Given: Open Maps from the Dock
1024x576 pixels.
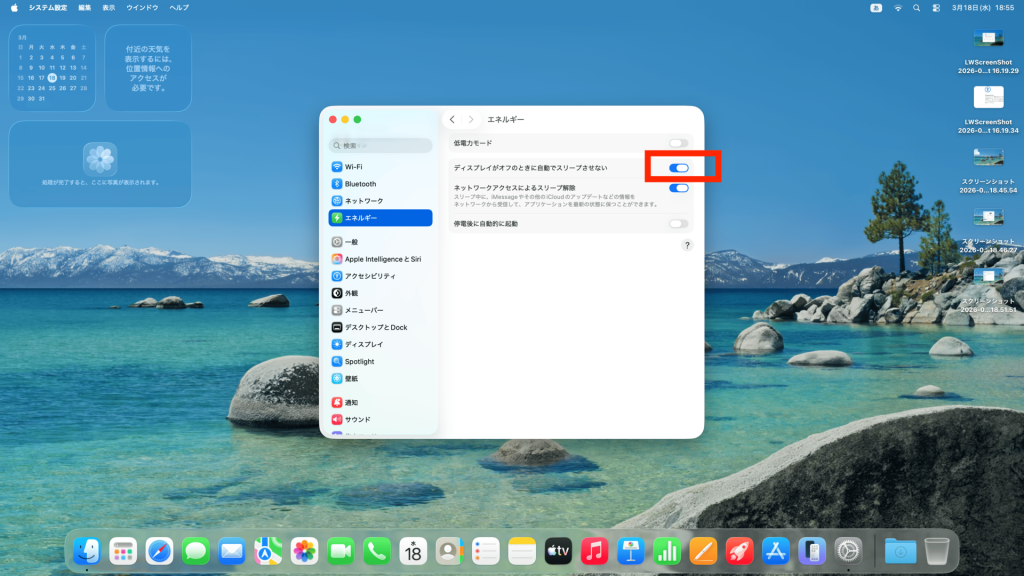Looking at the screenshot, I should (268, 551).
